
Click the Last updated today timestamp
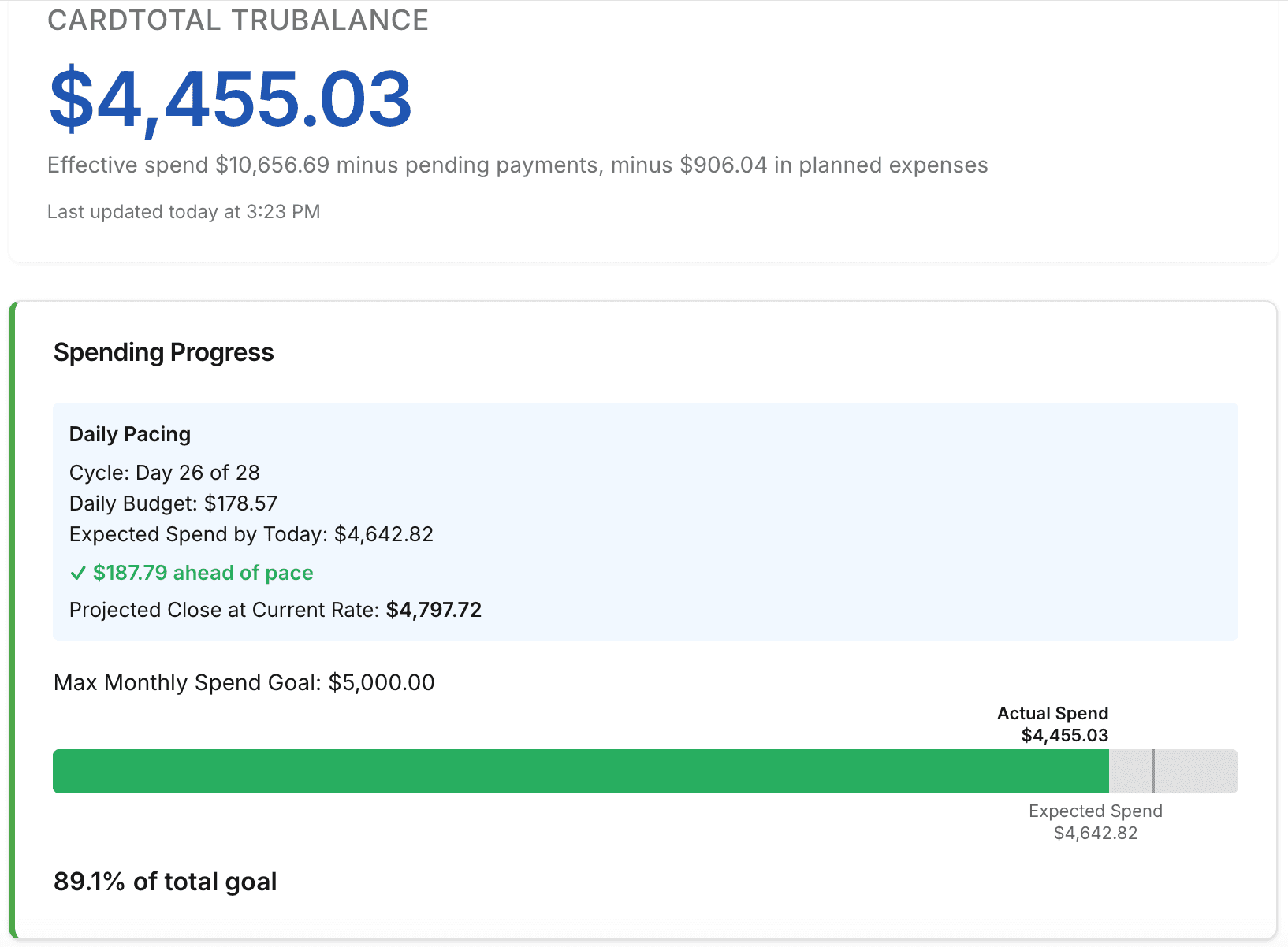[x=184, y=211]
